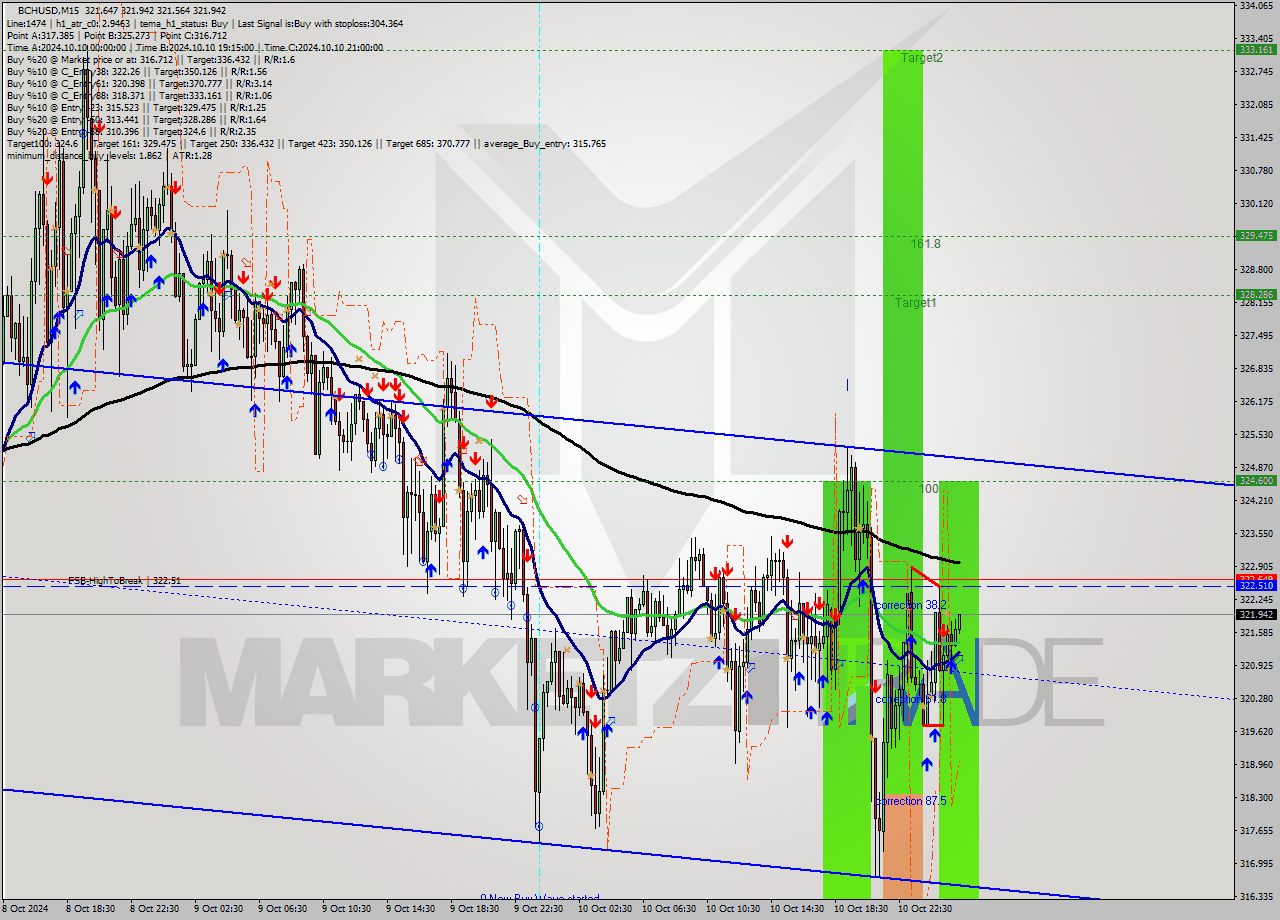Click the 332.730 price axis label
1280x920 pixels.
pos(1256,71)
